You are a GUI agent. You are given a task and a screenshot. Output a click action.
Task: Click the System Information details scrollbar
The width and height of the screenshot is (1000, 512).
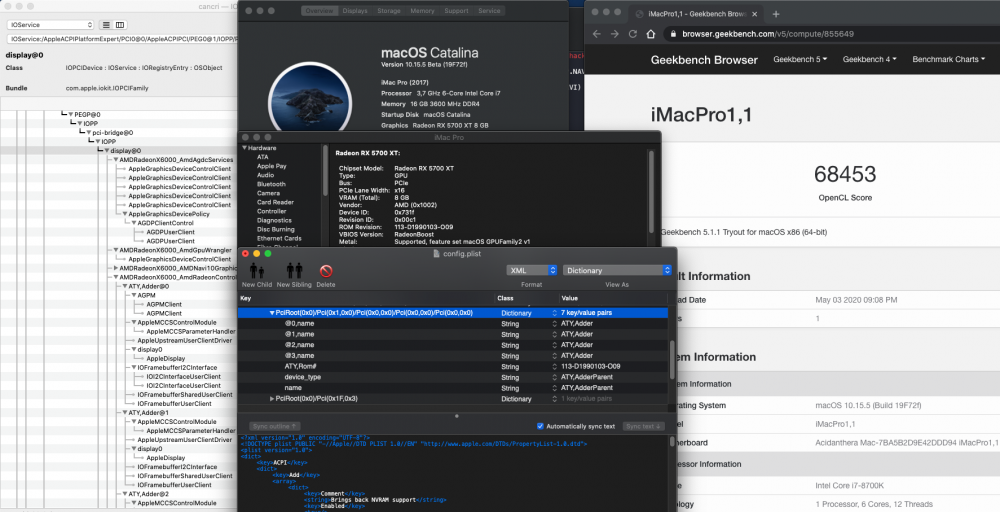(x=651, y=191)
